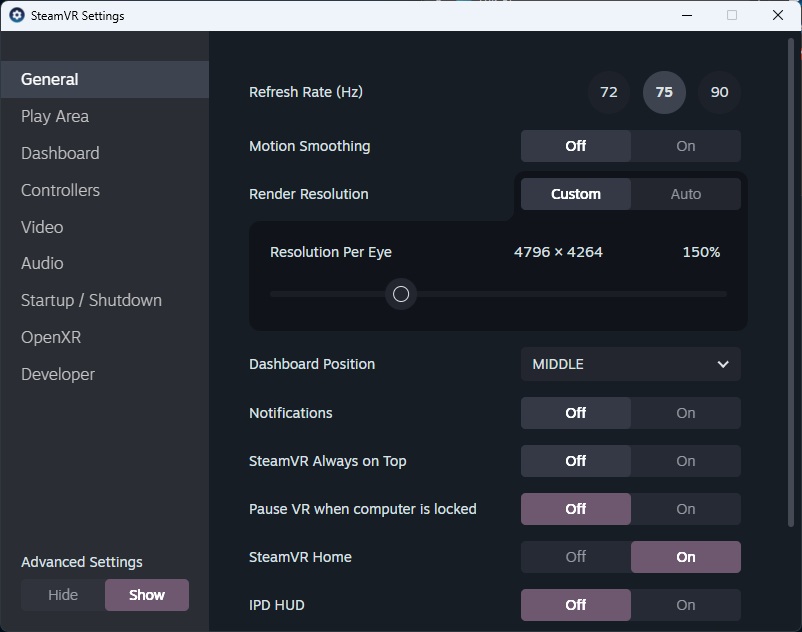Click the 150% resolution percentage value
This screenshot has height=632, width=802.
tap(701, 252)
